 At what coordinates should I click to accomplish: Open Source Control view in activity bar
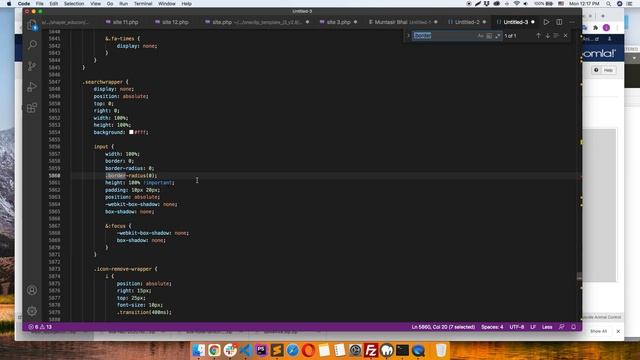tap(32, 66)
